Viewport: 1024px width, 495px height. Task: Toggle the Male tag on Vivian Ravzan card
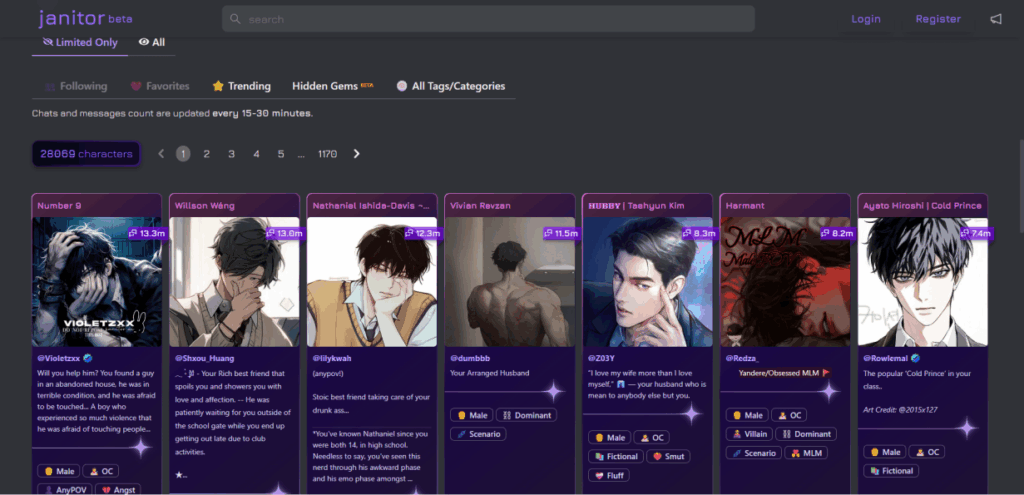coord(474,415)
